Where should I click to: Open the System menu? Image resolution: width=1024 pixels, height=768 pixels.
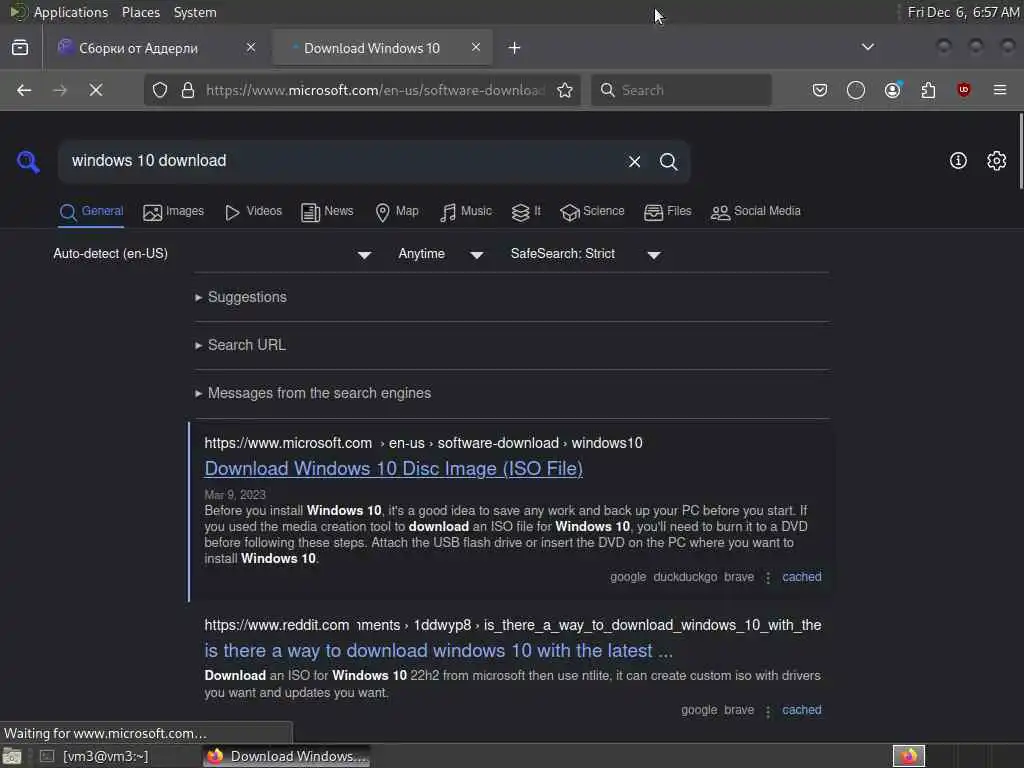tap(195, 12)
